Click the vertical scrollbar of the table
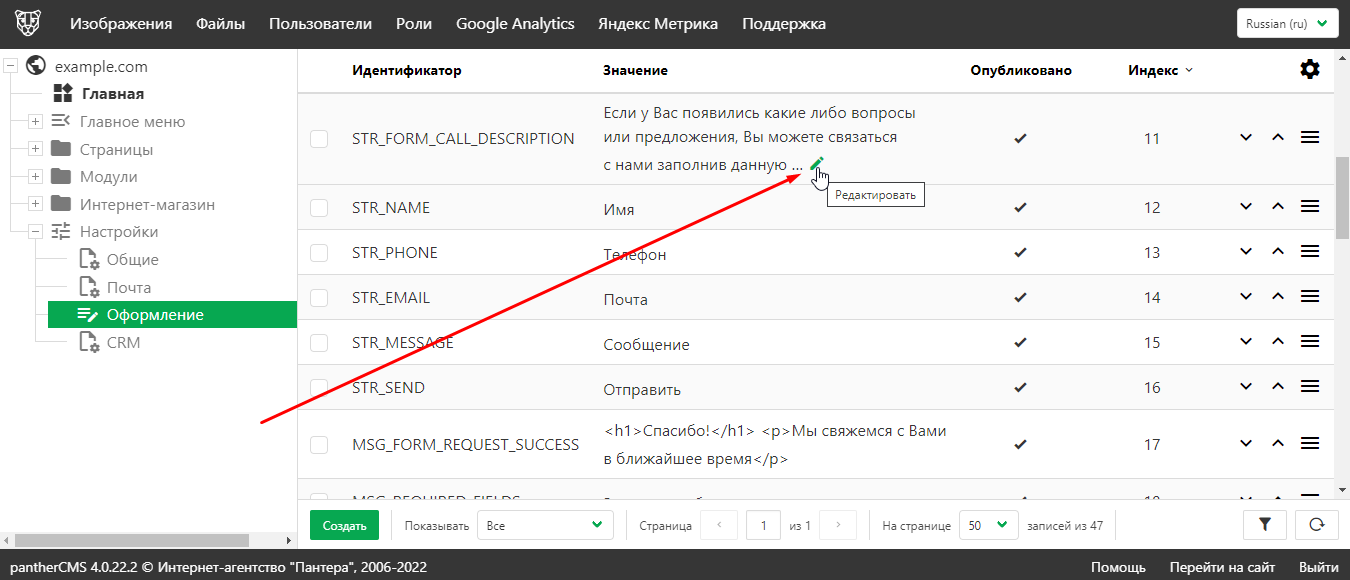The width and height of the screenshot is (1350, 580). coord(1342,200)
